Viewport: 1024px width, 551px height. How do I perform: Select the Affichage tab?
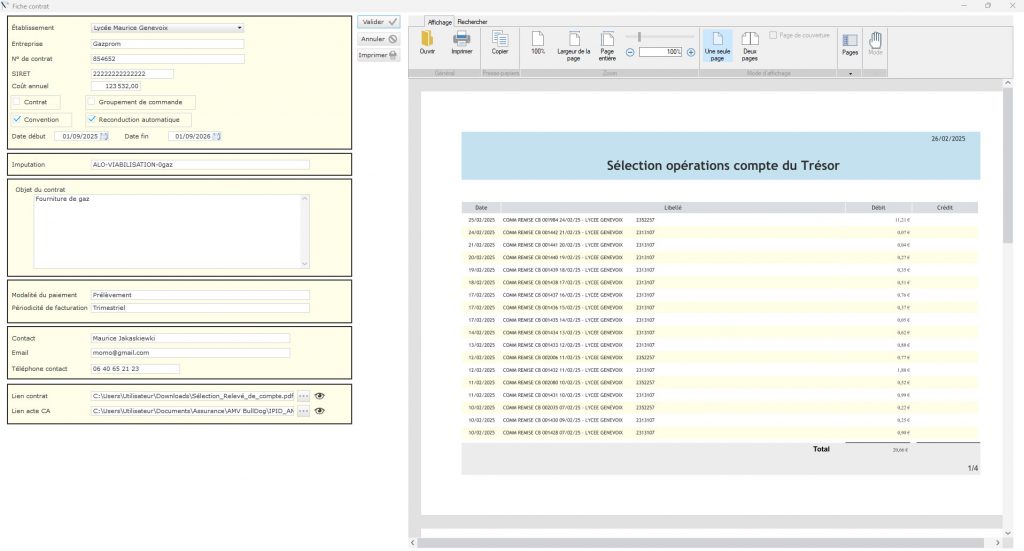pyautogui.click(x=439, y=21)
